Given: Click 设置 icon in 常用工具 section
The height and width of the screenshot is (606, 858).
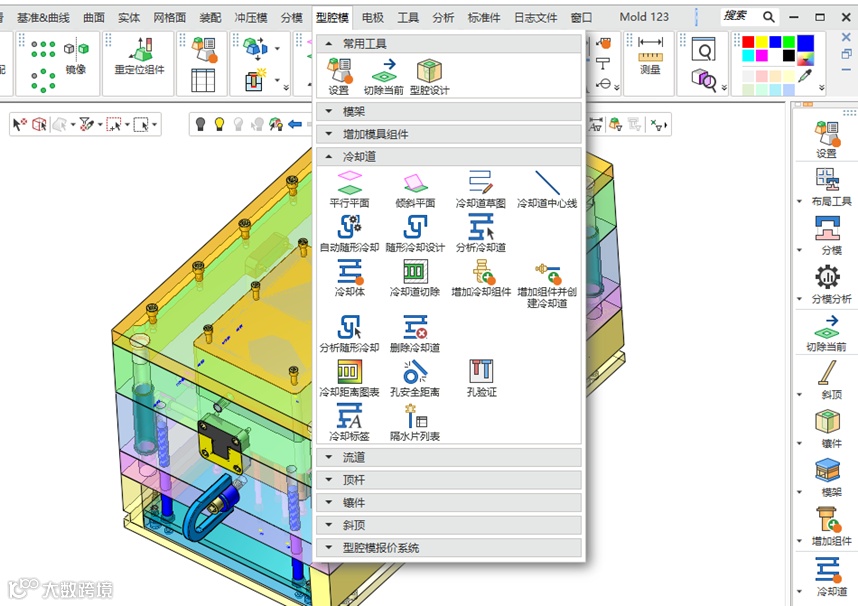Looking at the screenshot, I should tap(339, 76).
